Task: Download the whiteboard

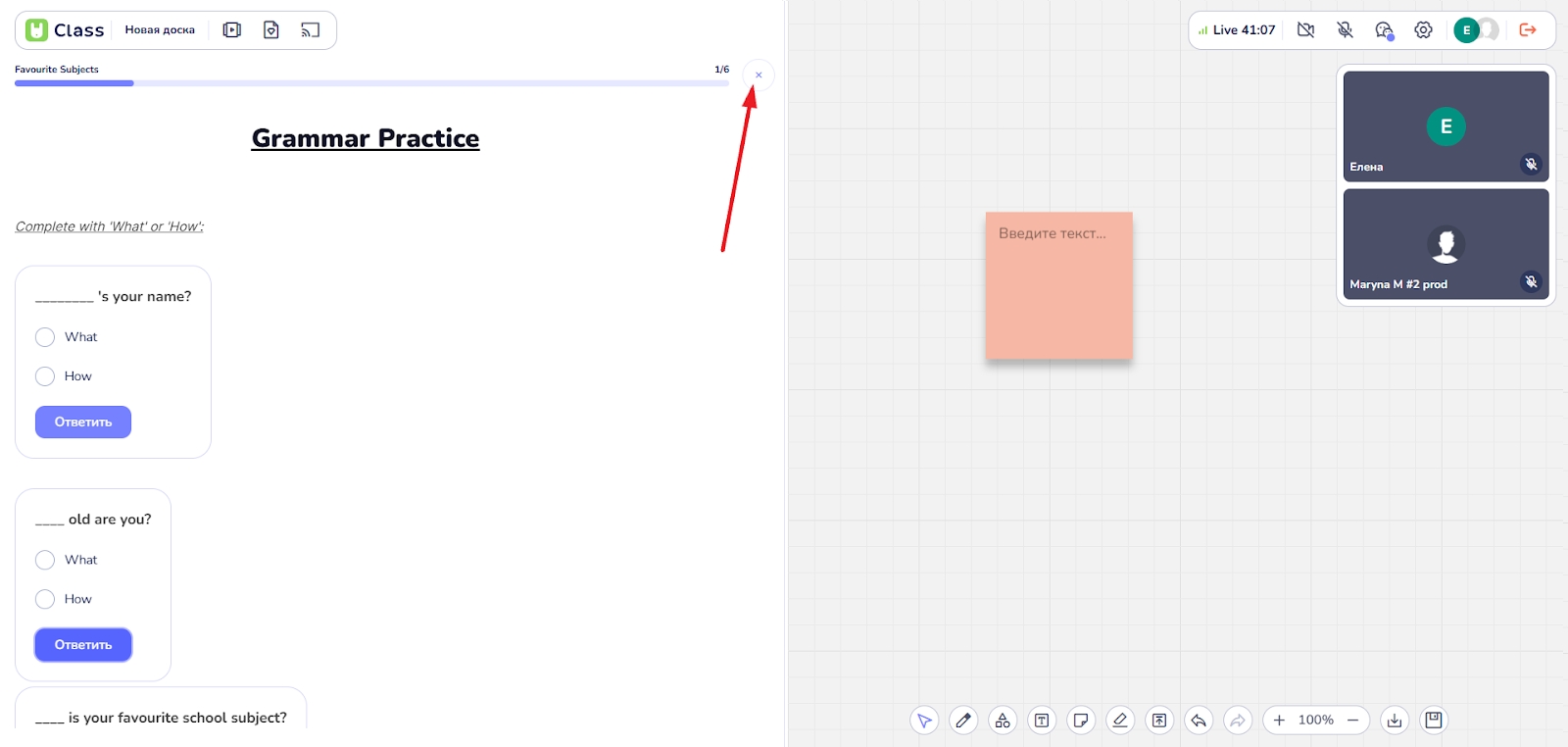Action: click(x=1395, y=721)
